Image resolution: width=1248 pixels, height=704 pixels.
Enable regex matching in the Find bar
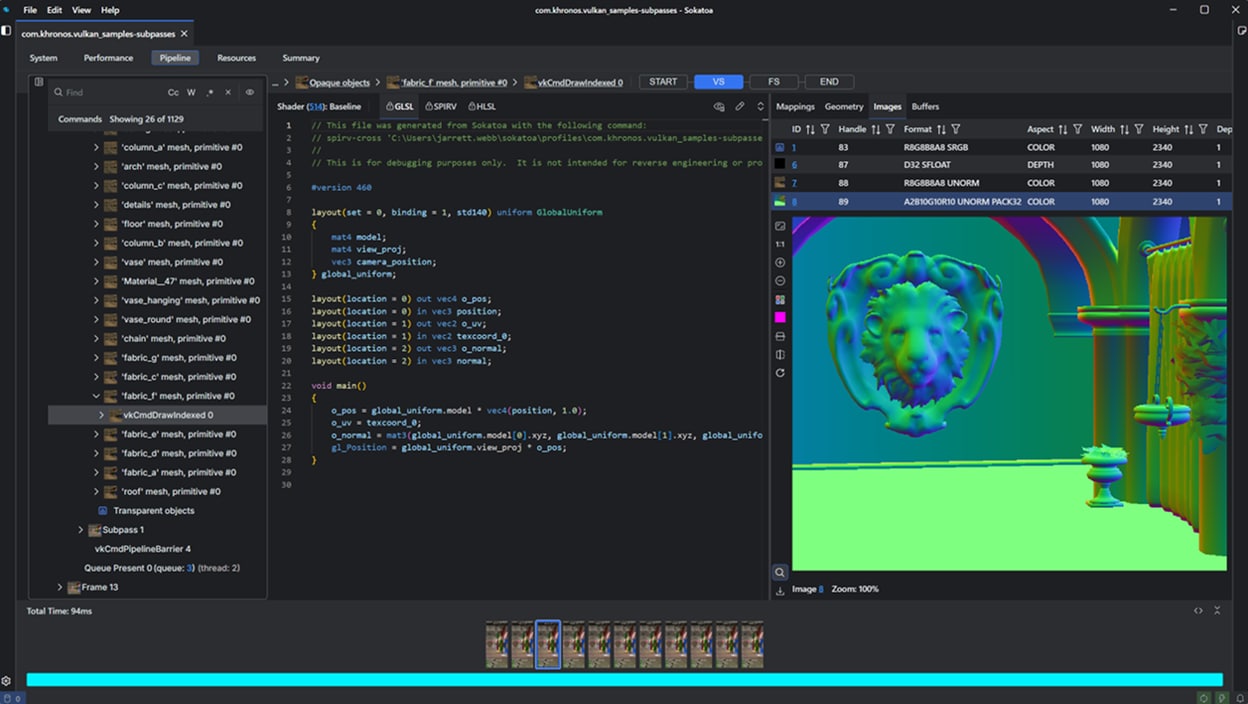point(210,92)
